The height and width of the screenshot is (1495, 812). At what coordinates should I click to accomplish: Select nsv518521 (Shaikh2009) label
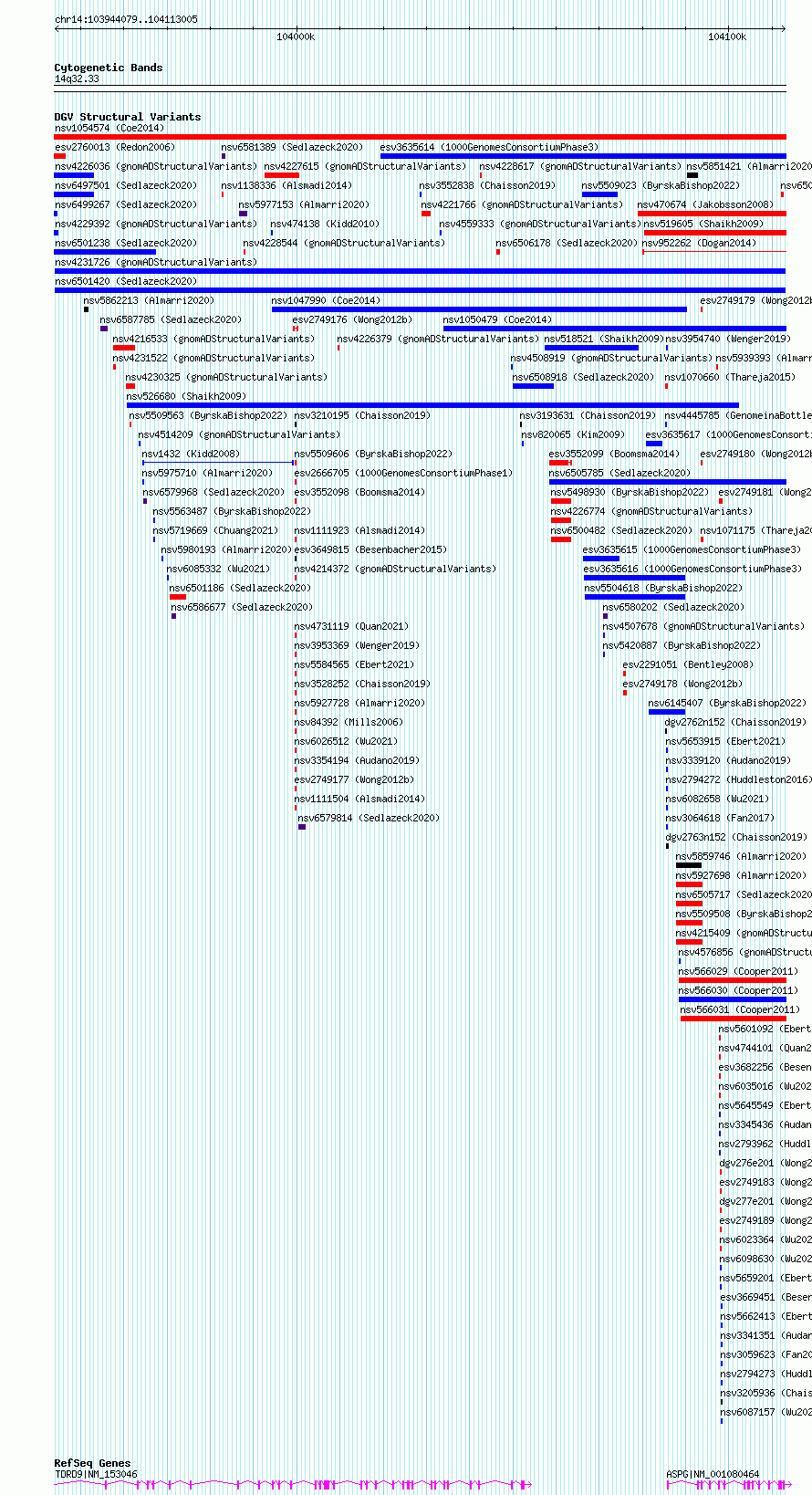tap(604, 339)
